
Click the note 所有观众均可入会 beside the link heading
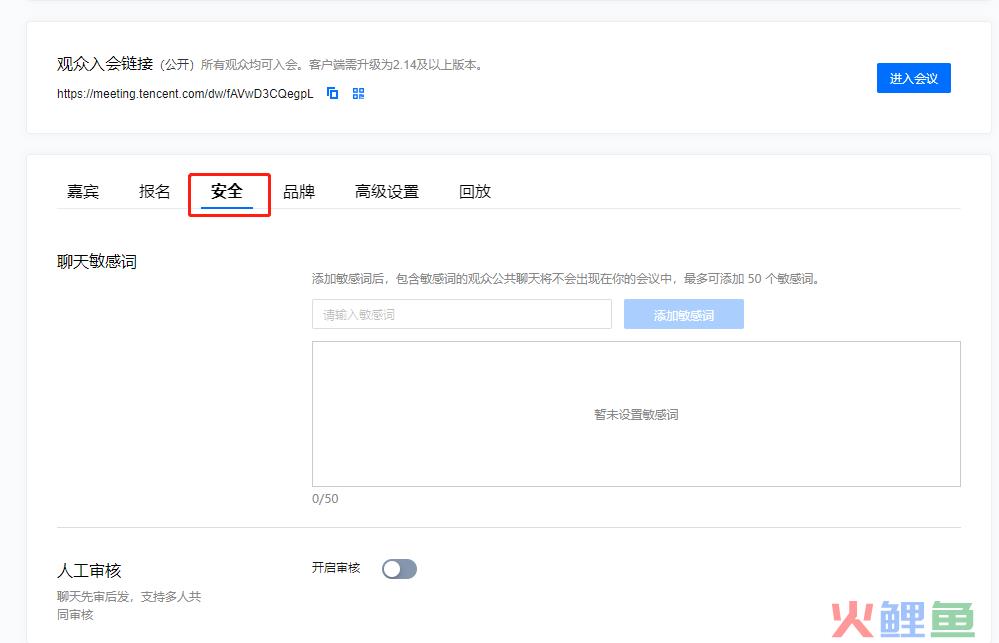click(342, 64)
